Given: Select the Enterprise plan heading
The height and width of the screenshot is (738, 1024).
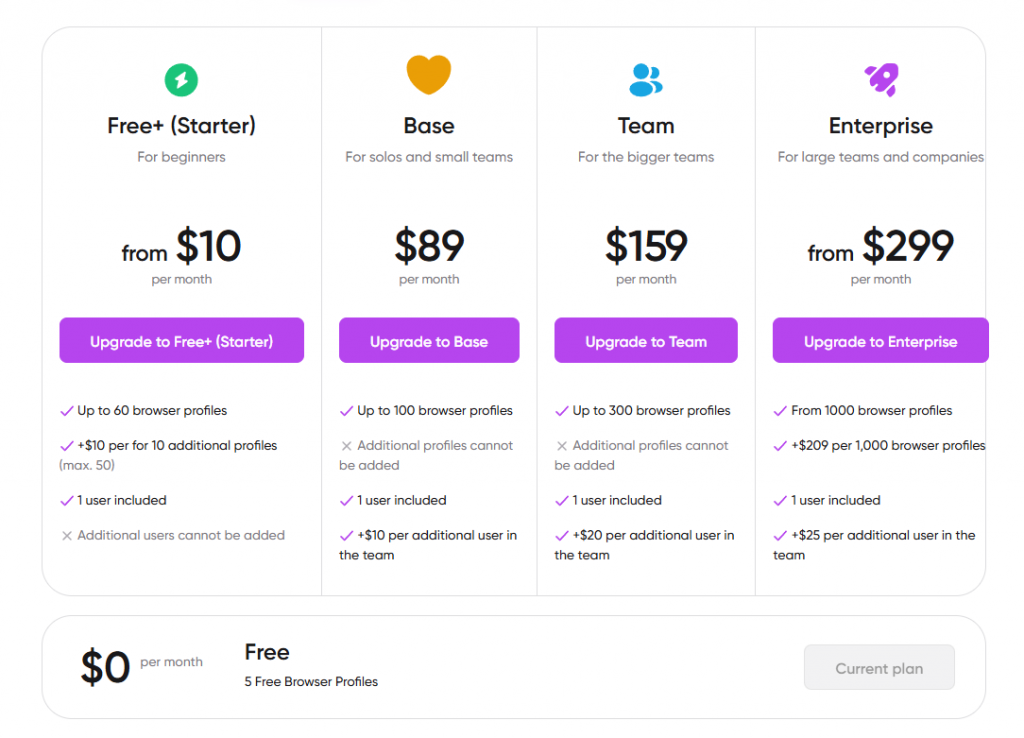Looking at the screenshot, I should pyautogui.click(x=881, y=126).
